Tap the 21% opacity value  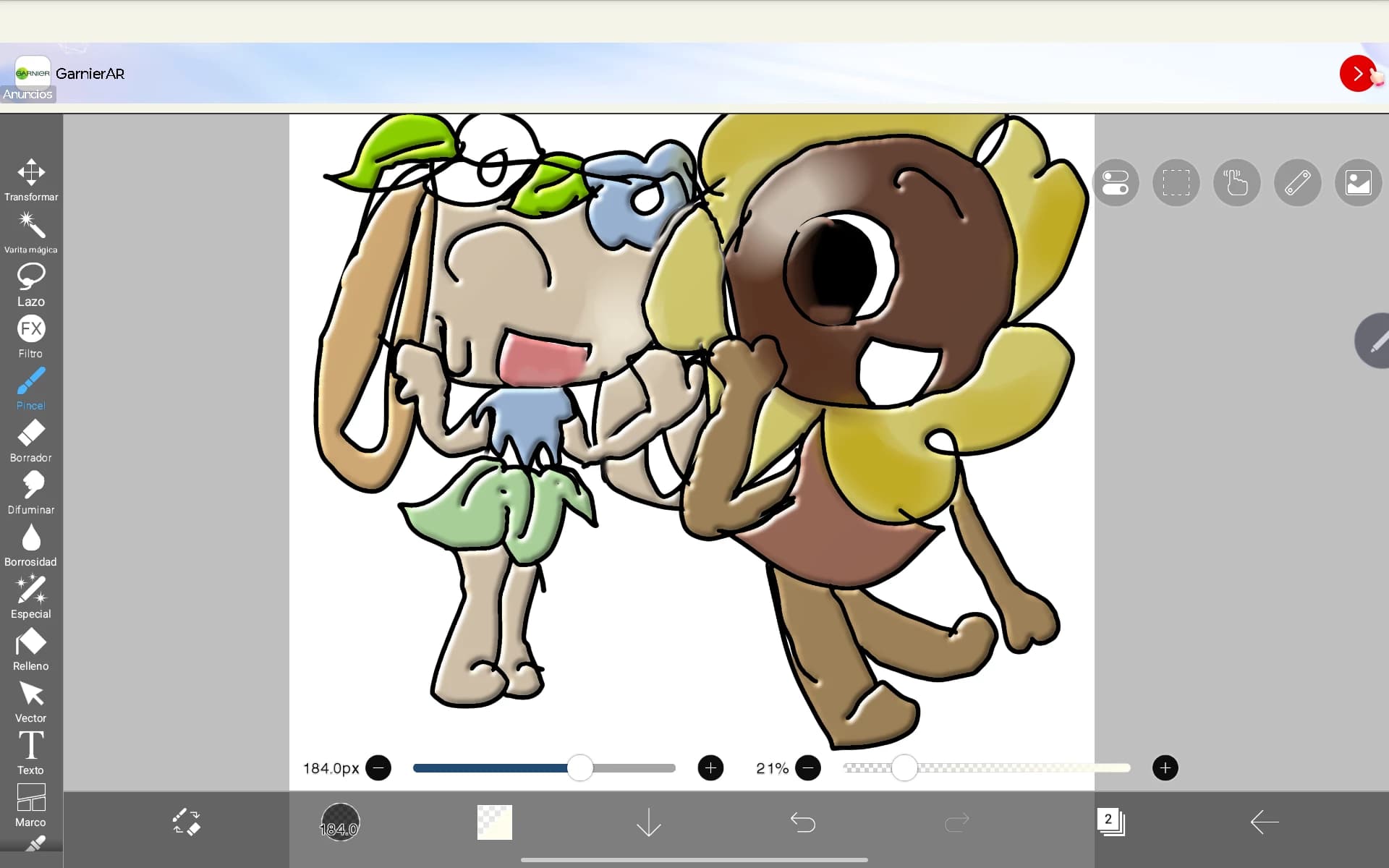point(772,768)
